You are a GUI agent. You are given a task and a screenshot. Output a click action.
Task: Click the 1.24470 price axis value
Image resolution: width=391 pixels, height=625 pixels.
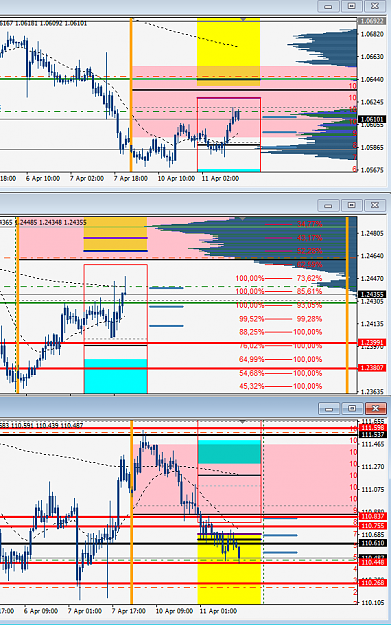(372, 279)
